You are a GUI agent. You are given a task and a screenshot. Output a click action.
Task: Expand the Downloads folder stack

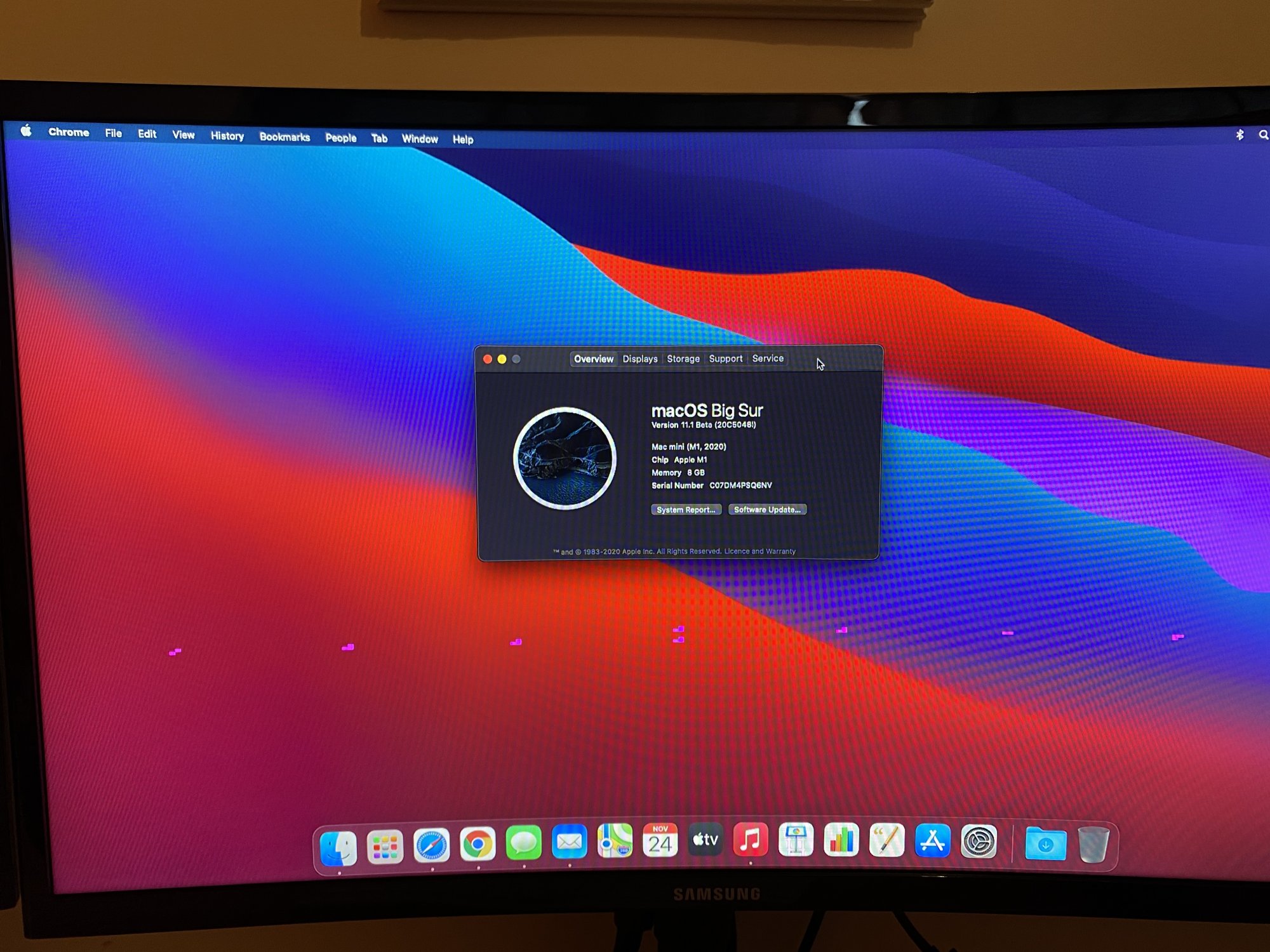1045,845
